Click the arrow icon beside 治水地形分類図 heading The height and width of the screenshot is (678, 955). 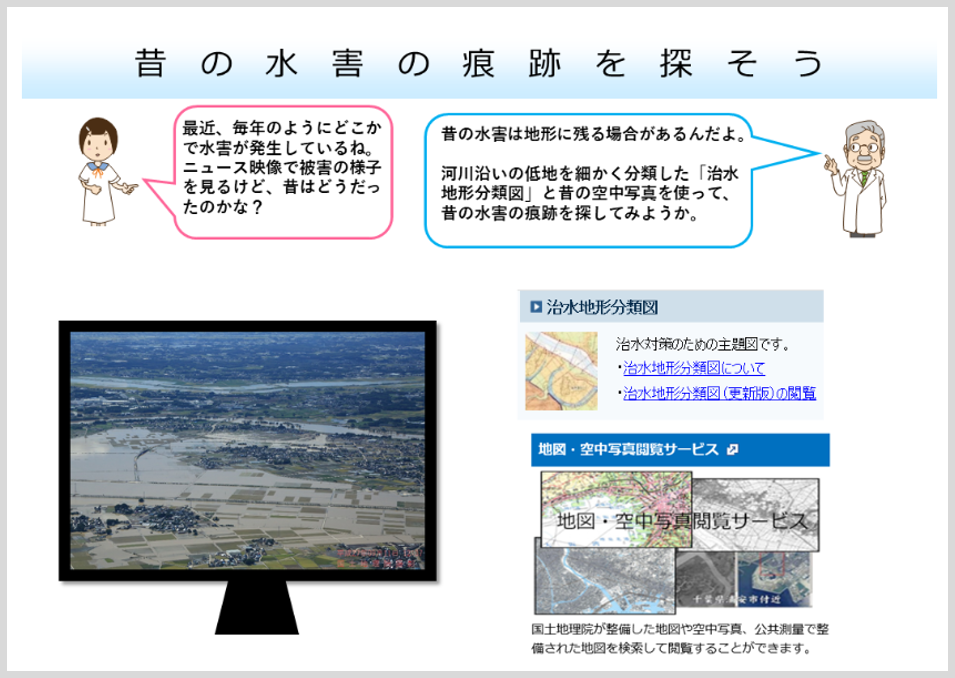pos(536,307)
